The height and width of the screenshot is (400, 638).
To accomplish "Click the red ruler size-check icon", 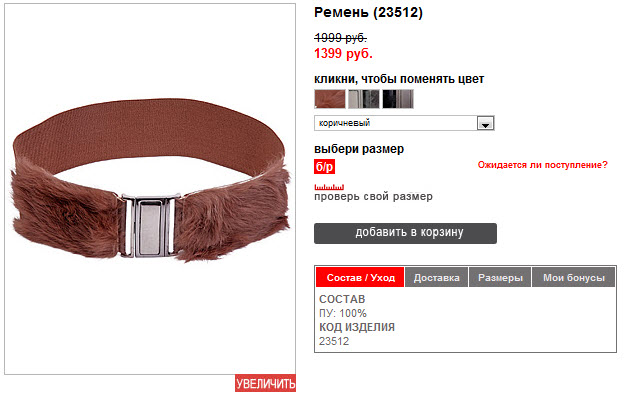I will (x=329, y=187).
